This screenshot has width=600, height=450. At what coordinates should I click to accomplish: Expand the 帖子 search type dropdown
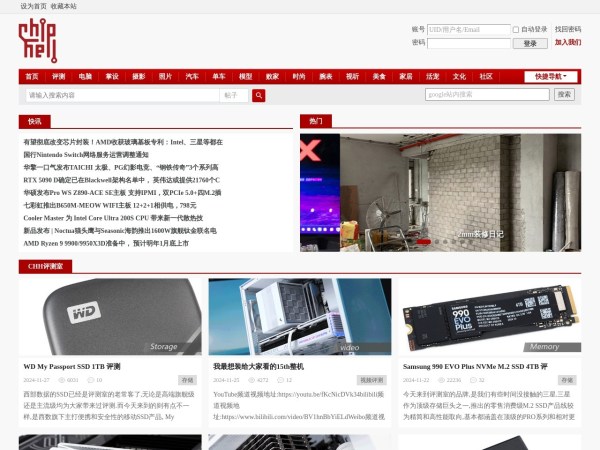pyautogui.click(x=234, y=95)
